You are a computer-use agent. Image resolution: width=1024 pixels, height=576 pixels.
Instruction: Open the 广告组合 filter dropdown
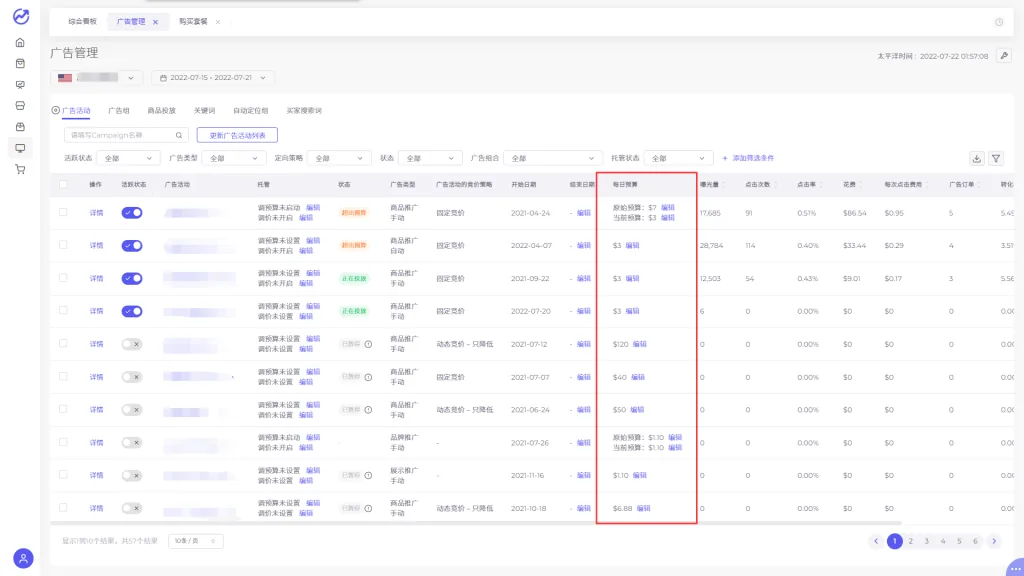pyautogui.click(x=552, y=158)
